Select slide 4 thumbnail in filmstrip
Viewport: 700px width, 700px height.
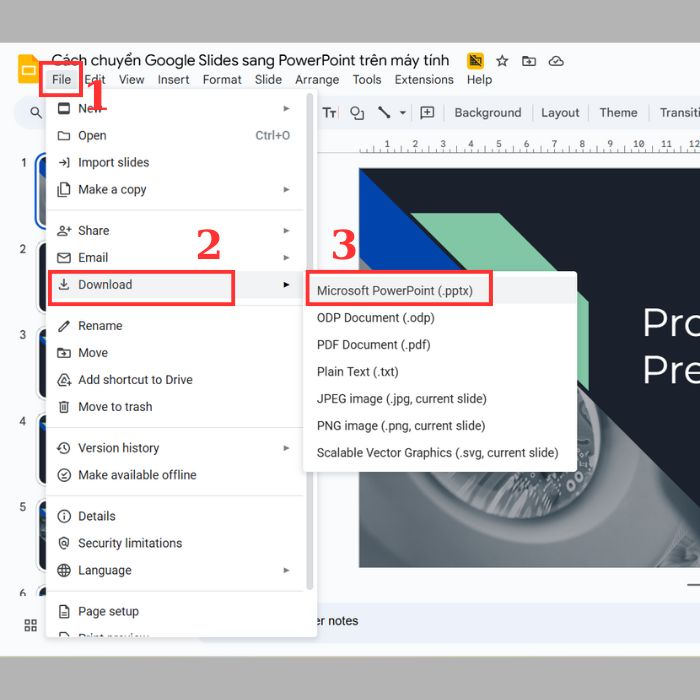pyautogui.click(x=41, y=449)
